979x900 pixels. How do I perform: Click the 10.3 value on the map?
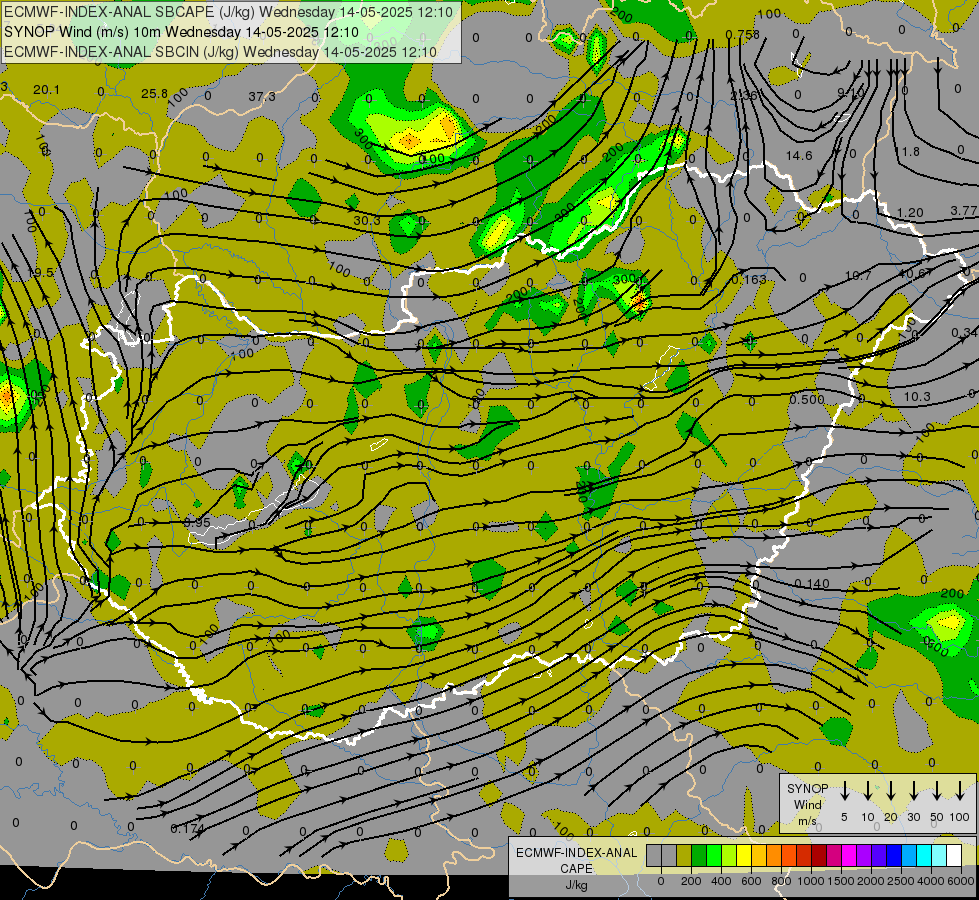(x=917, y=397)
